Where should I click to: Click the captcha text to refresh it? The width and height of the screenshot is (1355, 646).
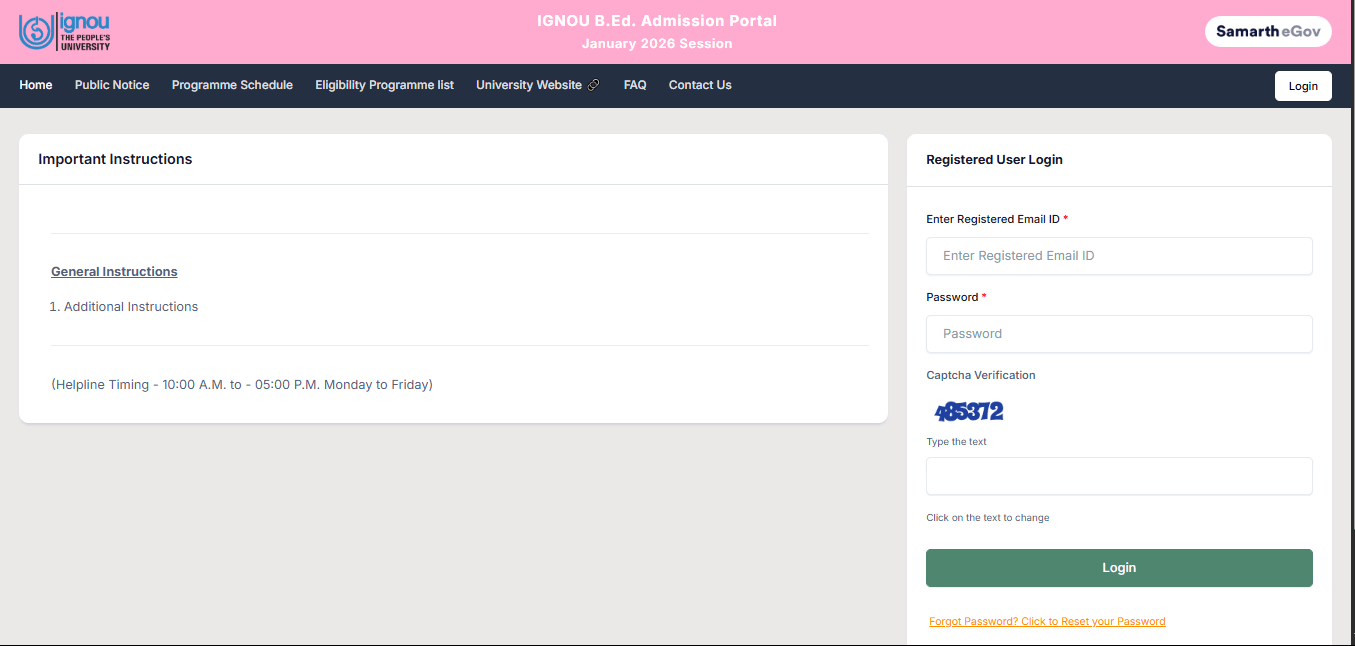click(x=966, y=410)
